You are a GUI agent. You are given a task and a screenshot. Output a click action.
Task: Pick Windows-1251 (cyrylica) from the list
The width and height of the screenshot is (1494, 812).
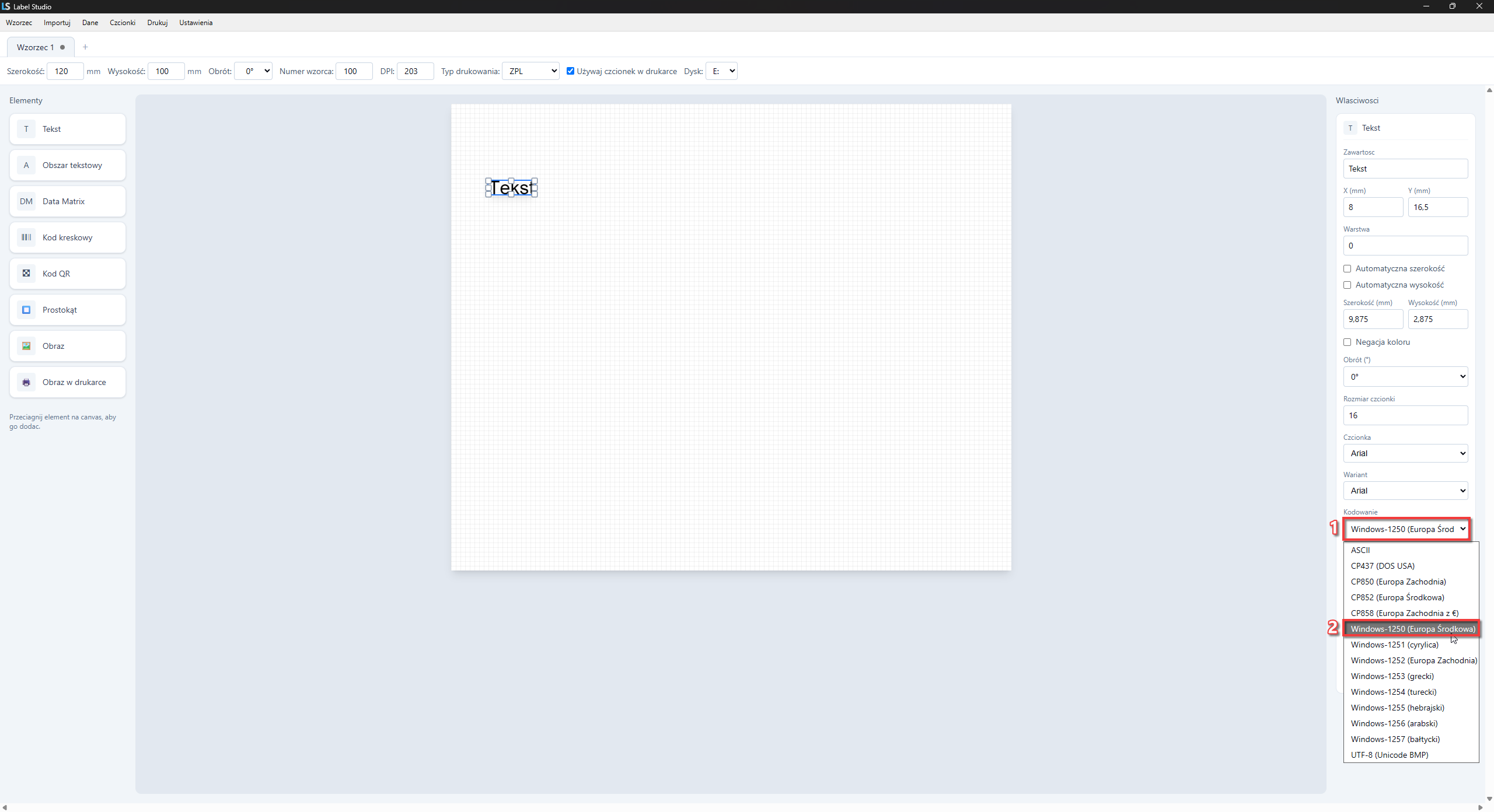(x=1411, y=645)
